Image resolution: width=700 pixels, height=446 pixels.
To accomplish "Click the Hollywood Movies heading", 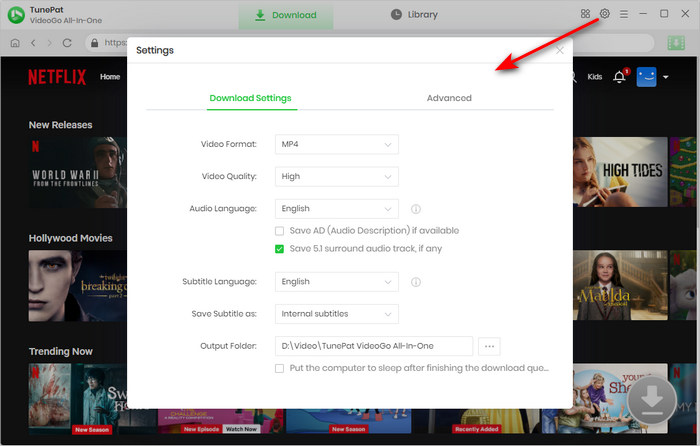I will [71, 238].
